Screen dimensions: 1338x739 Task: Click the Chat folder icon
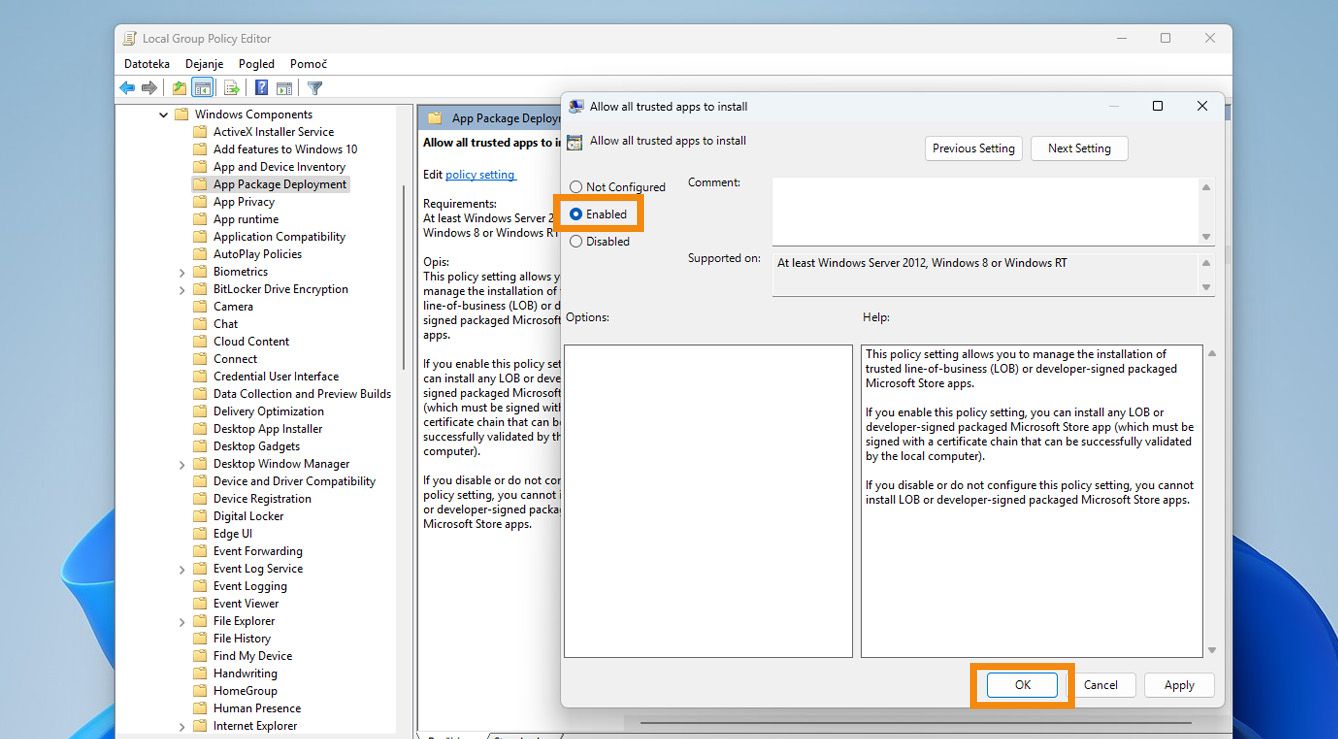pos(200,324)
